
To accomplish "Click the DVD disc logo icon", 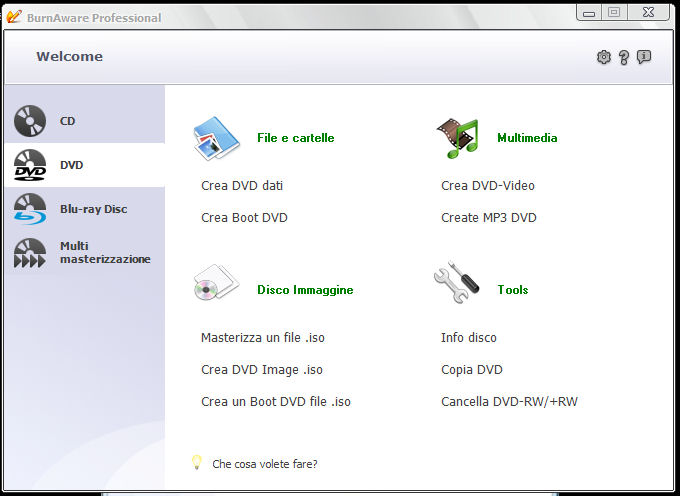I will pos(30,165).
